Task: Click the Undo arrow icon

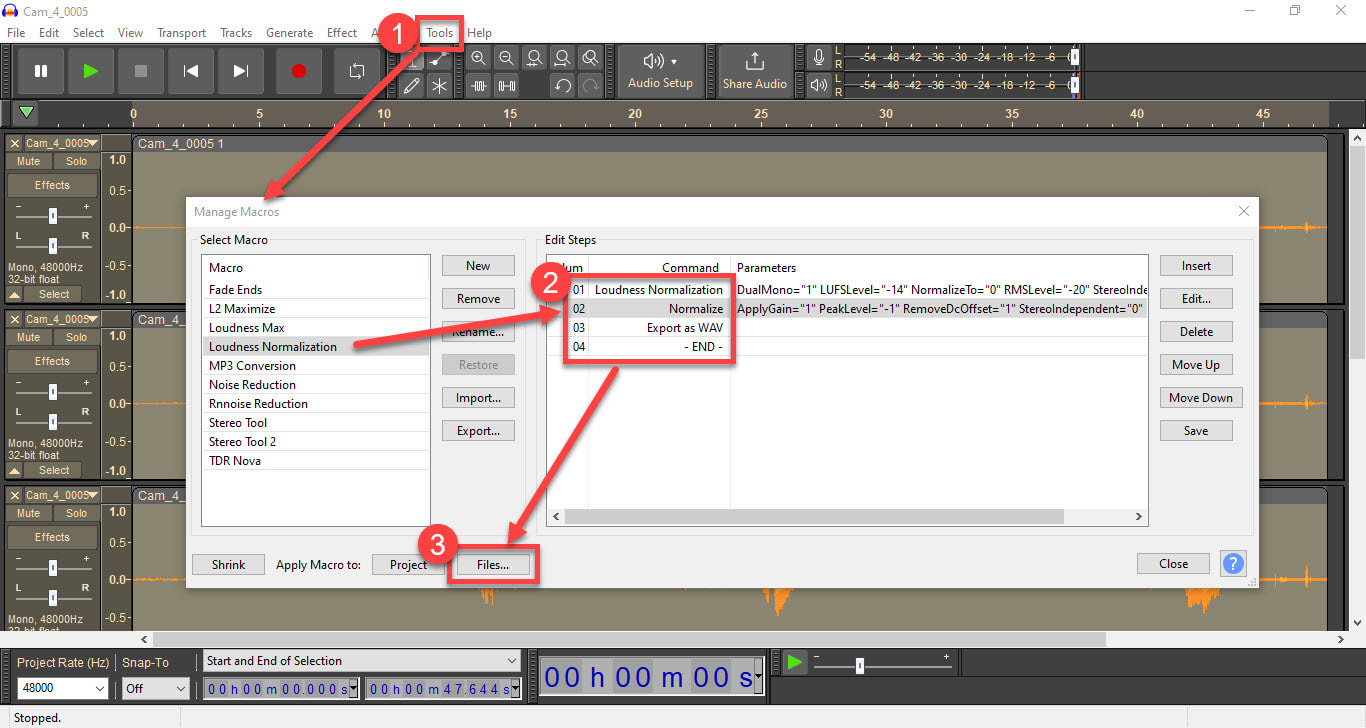Action: (563, 86)
